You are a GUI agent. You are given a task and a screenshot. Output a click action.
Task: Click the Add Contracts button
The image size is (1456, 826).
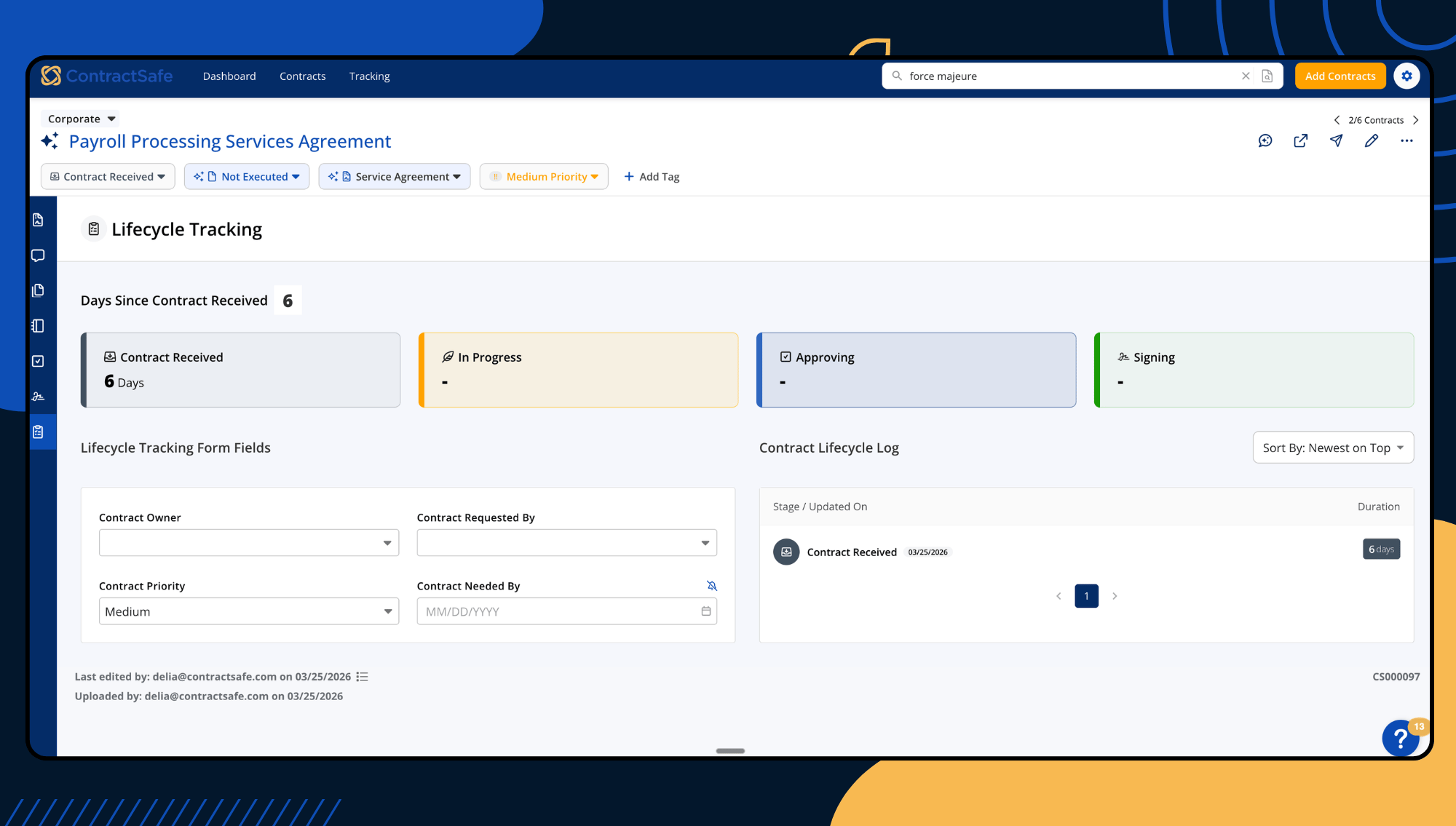pos(1340,76)
